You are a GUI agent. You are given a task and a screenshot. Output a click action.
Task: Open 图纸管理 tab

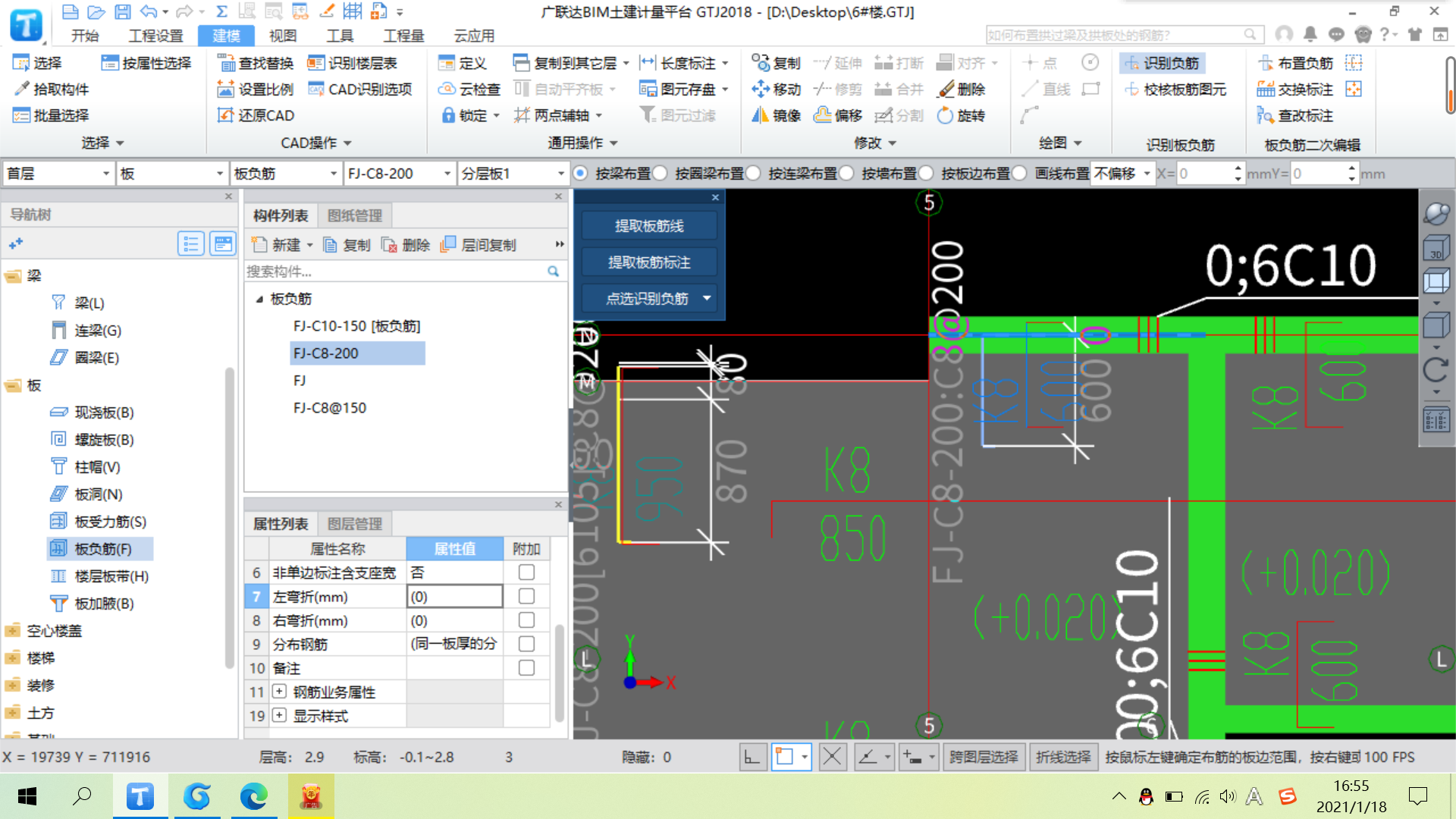click(x=354, y=215)
